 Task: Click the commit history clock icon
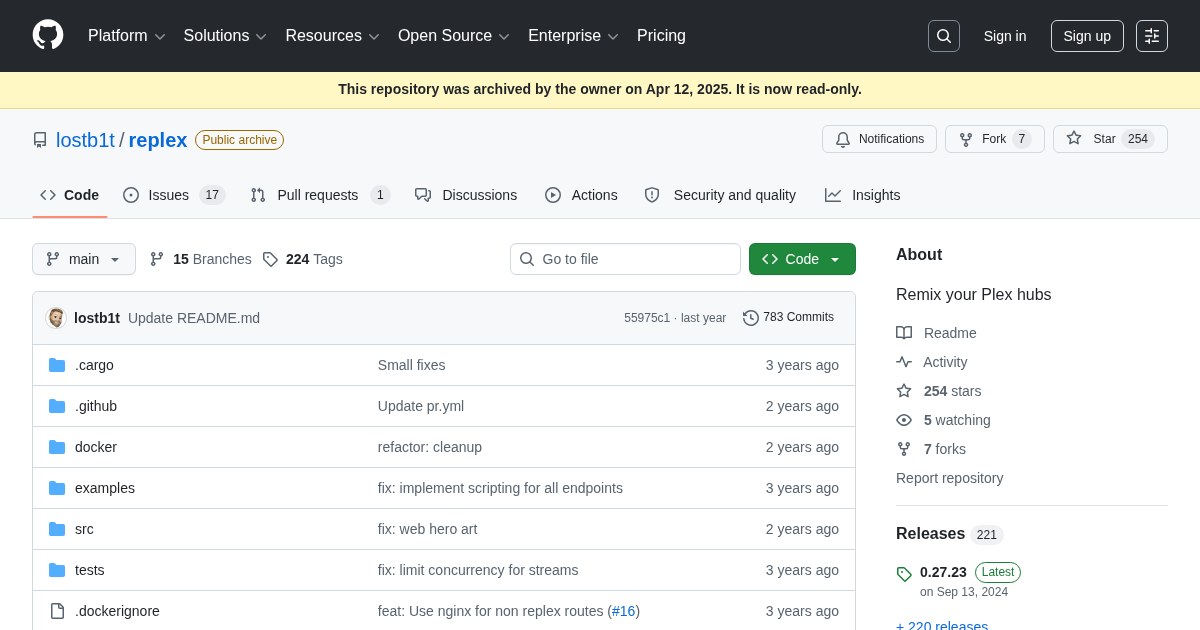click(x=751, y=318)
